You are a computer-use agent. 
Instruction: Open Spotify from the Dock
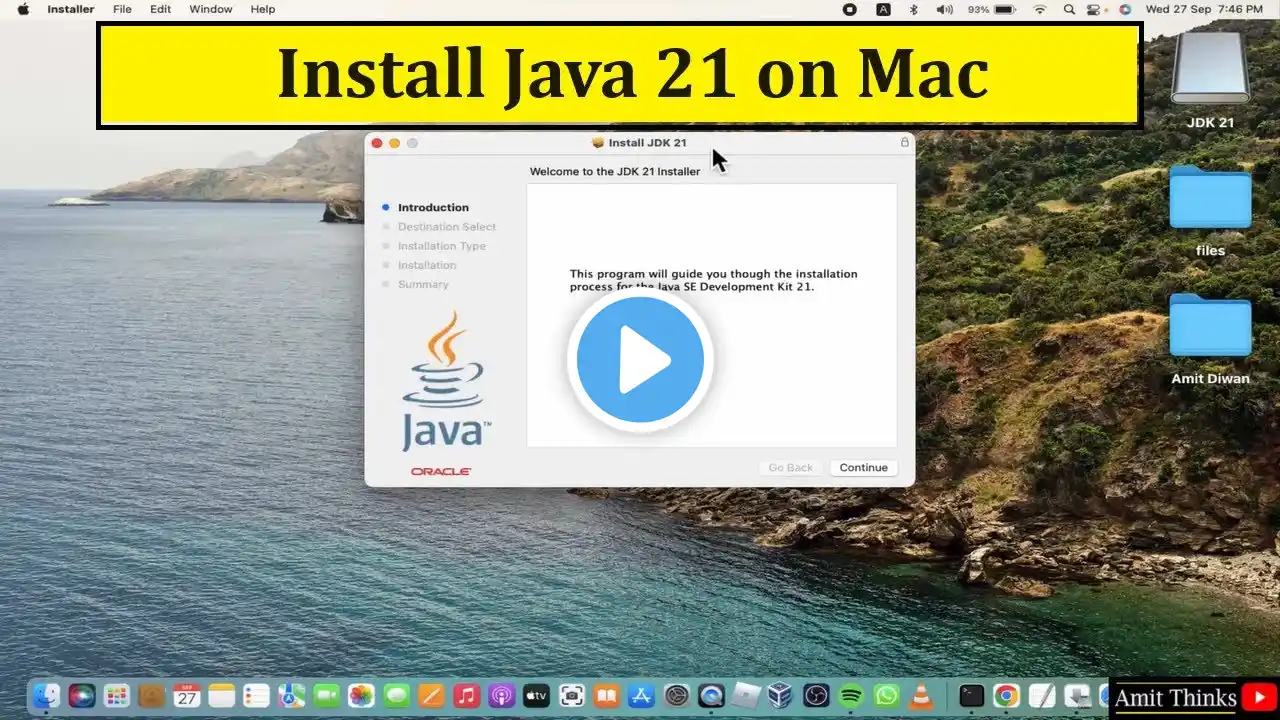tap(851, 696)
